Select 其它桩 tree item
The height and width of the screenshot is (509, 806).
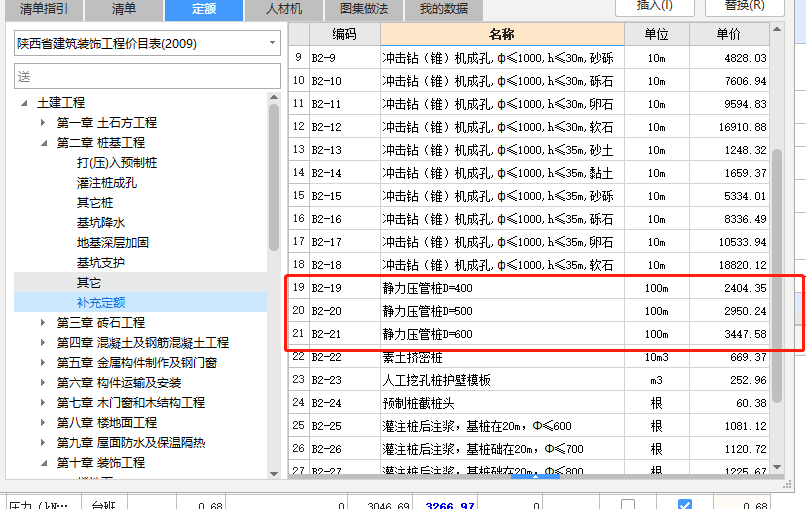pos(95,203)
